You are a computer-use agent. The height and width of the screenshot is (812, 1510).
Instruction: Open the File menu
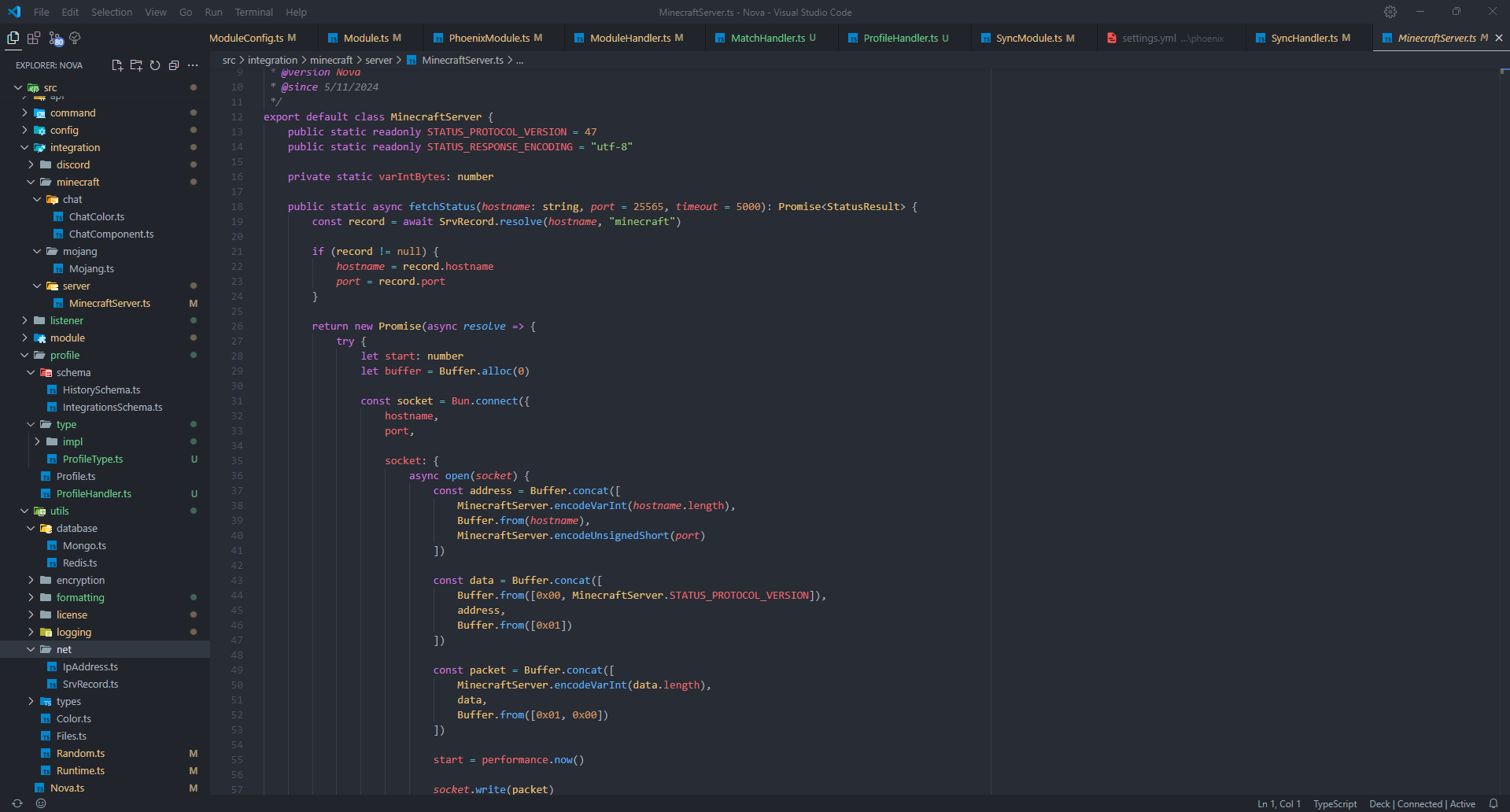point(42,12)
